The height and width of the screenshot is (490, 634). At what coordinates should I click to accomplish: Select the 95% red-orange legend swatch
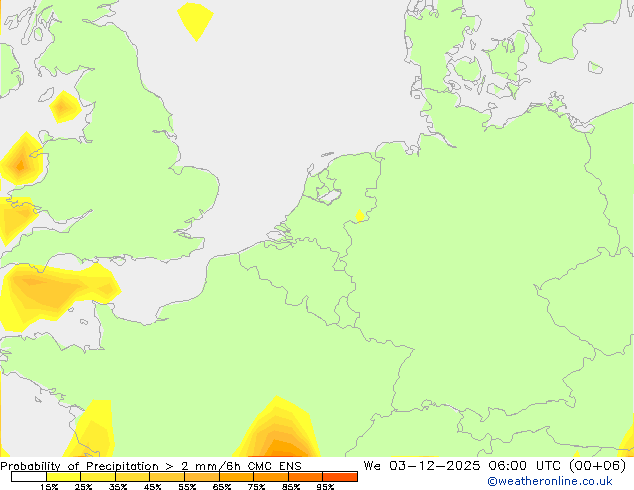point(340,477)
